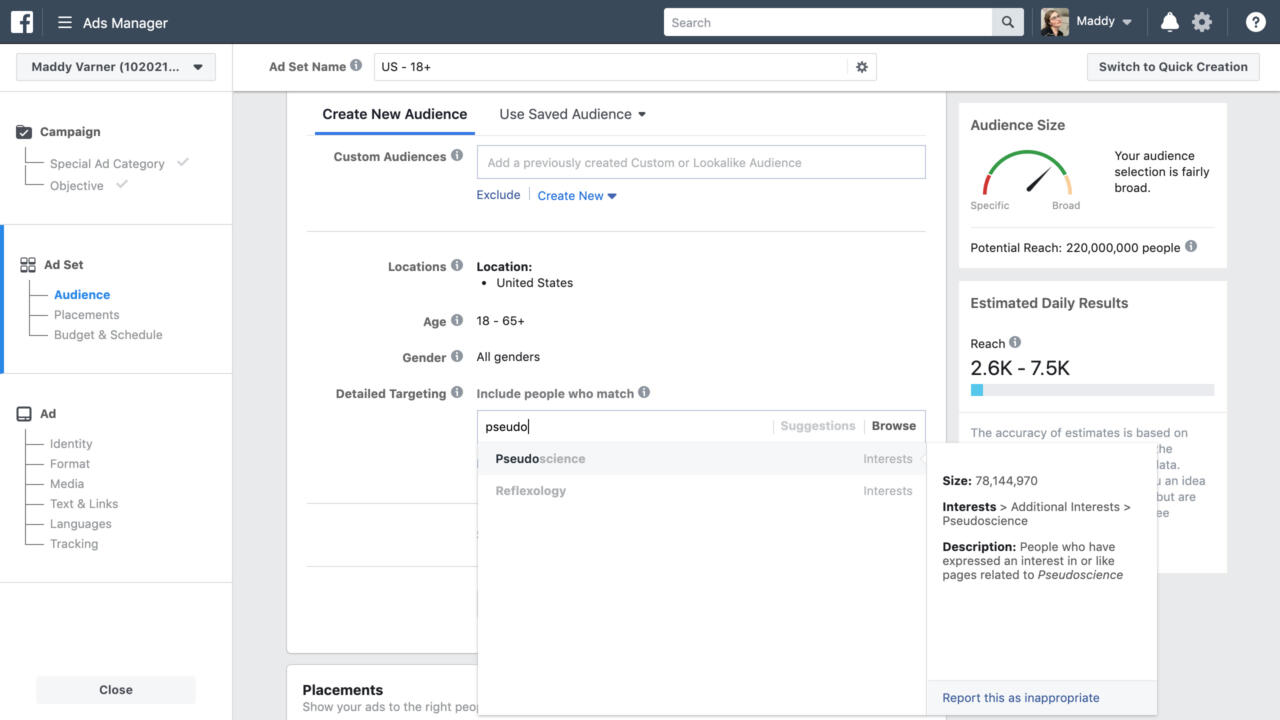Open Use Saved Audience dropdown
1280x720 pixels.
(573, 114)
